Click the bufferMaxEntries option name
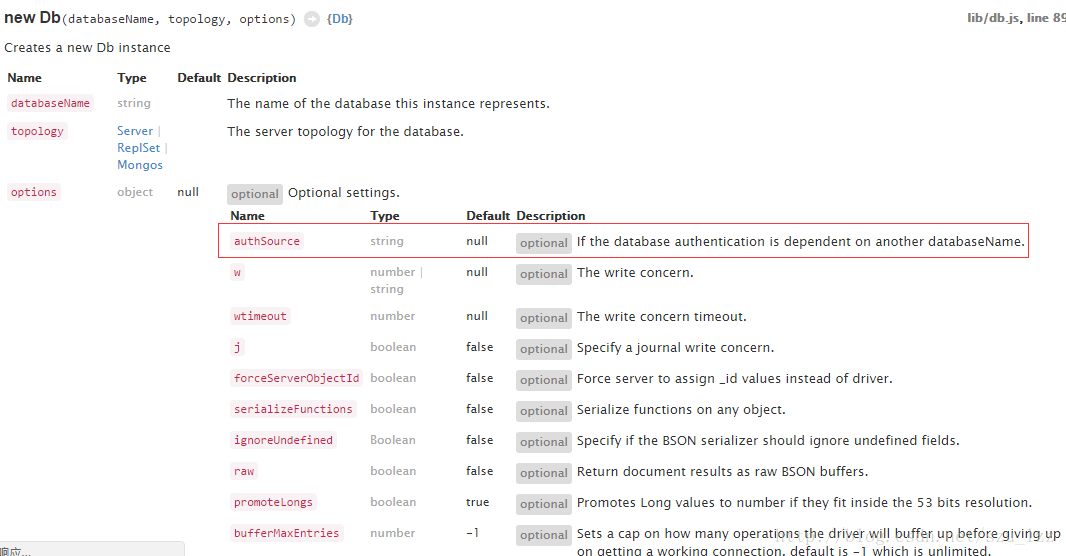The width and height of the screenshot is (1066, 556). tap(286, 534)
